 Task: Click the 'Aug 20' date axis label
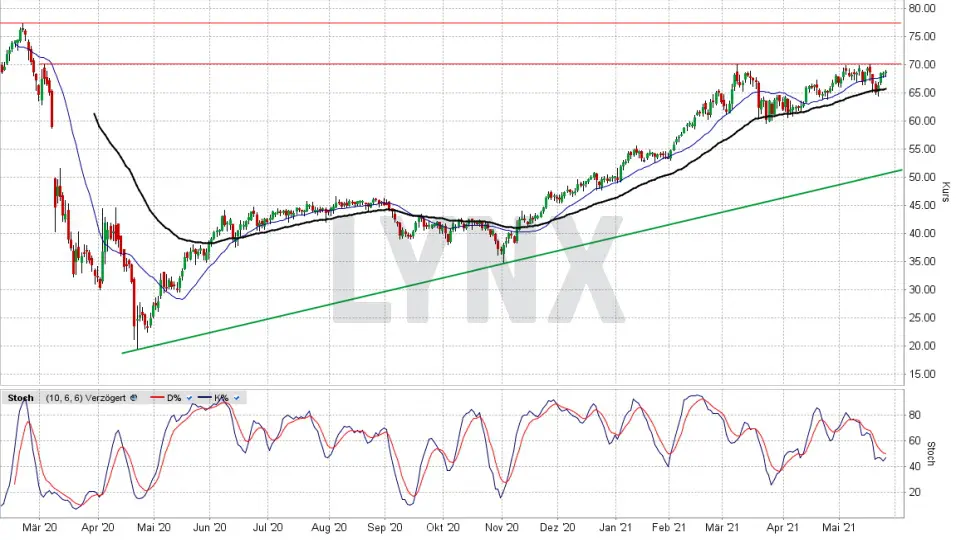(x=329, y=527)
